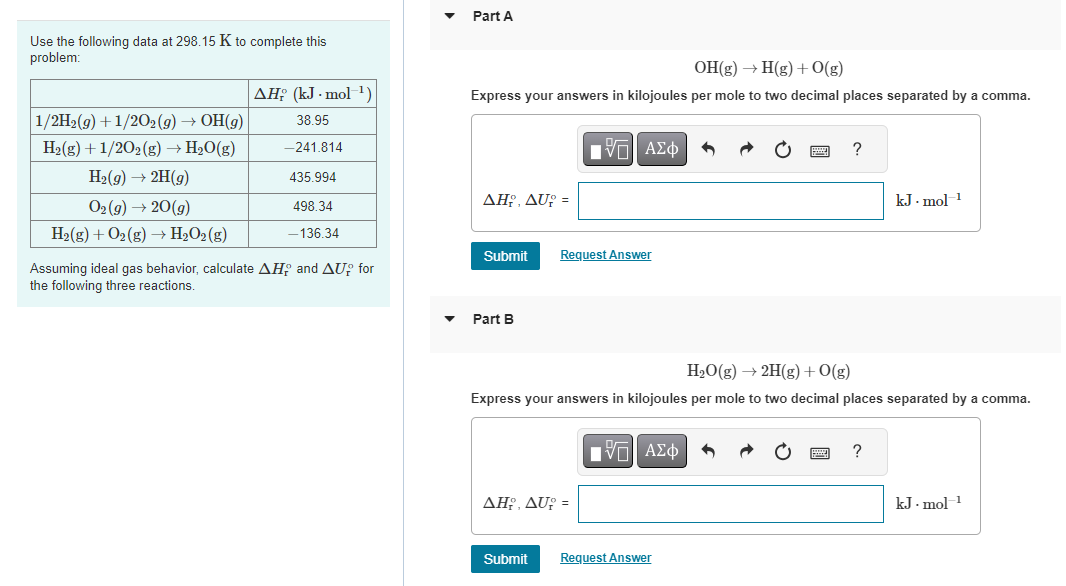Click inside the Part A answer input box
Image resolution: width=1066 pixels, height=586 pixels.
coord(730,201)
